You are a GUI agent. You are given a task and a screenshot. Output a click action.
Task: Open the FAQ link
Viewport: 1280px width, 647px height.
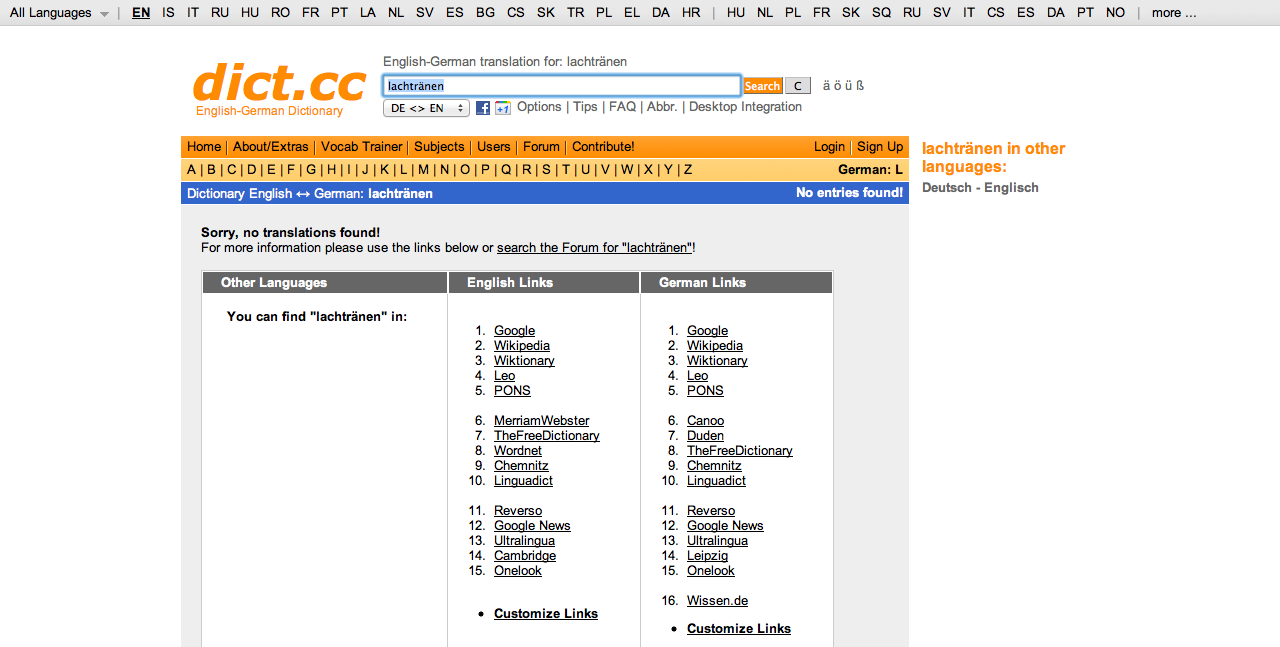coord(622,107)
